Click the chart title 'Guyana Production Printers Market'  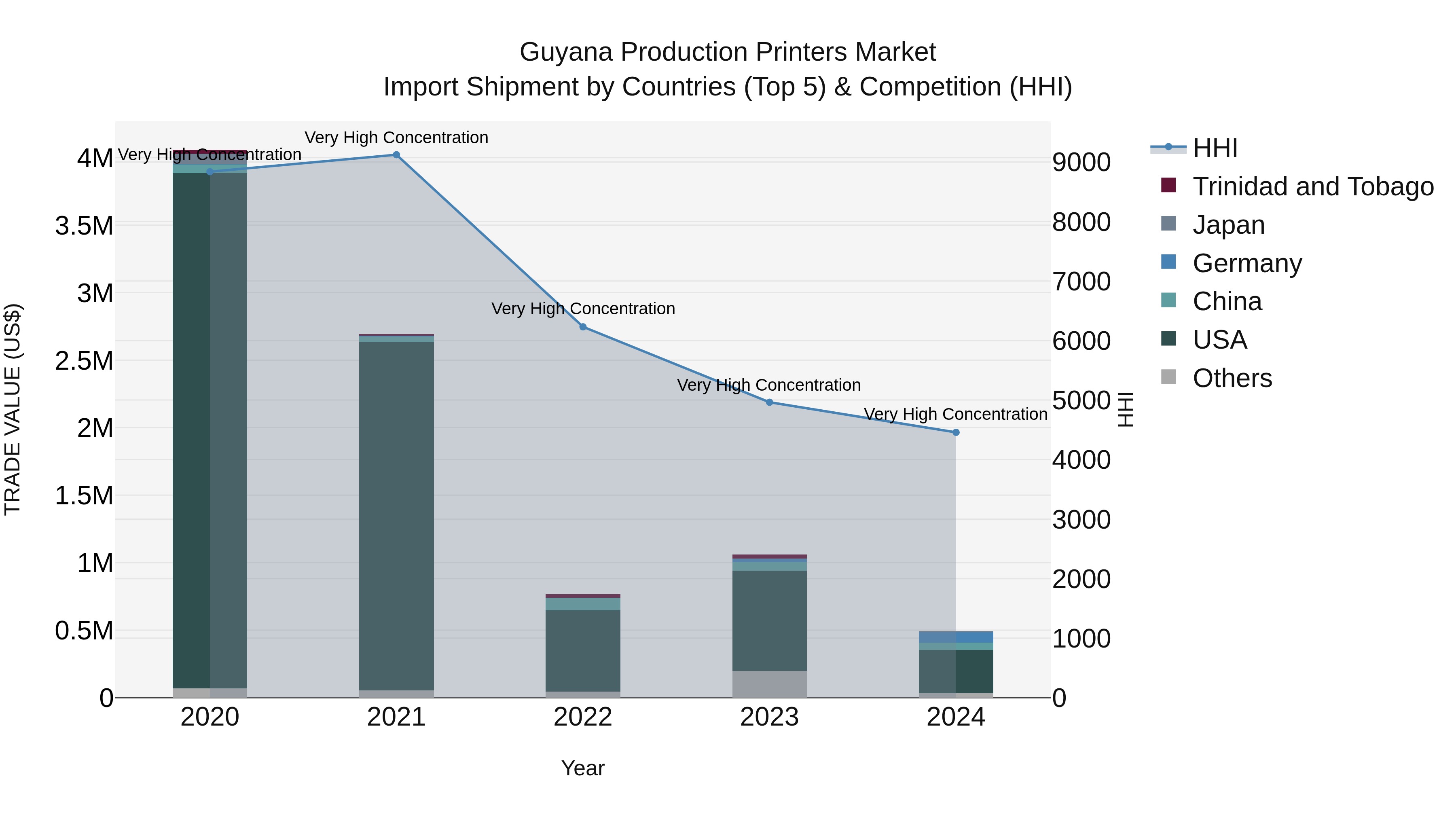[x=728, y=52]
